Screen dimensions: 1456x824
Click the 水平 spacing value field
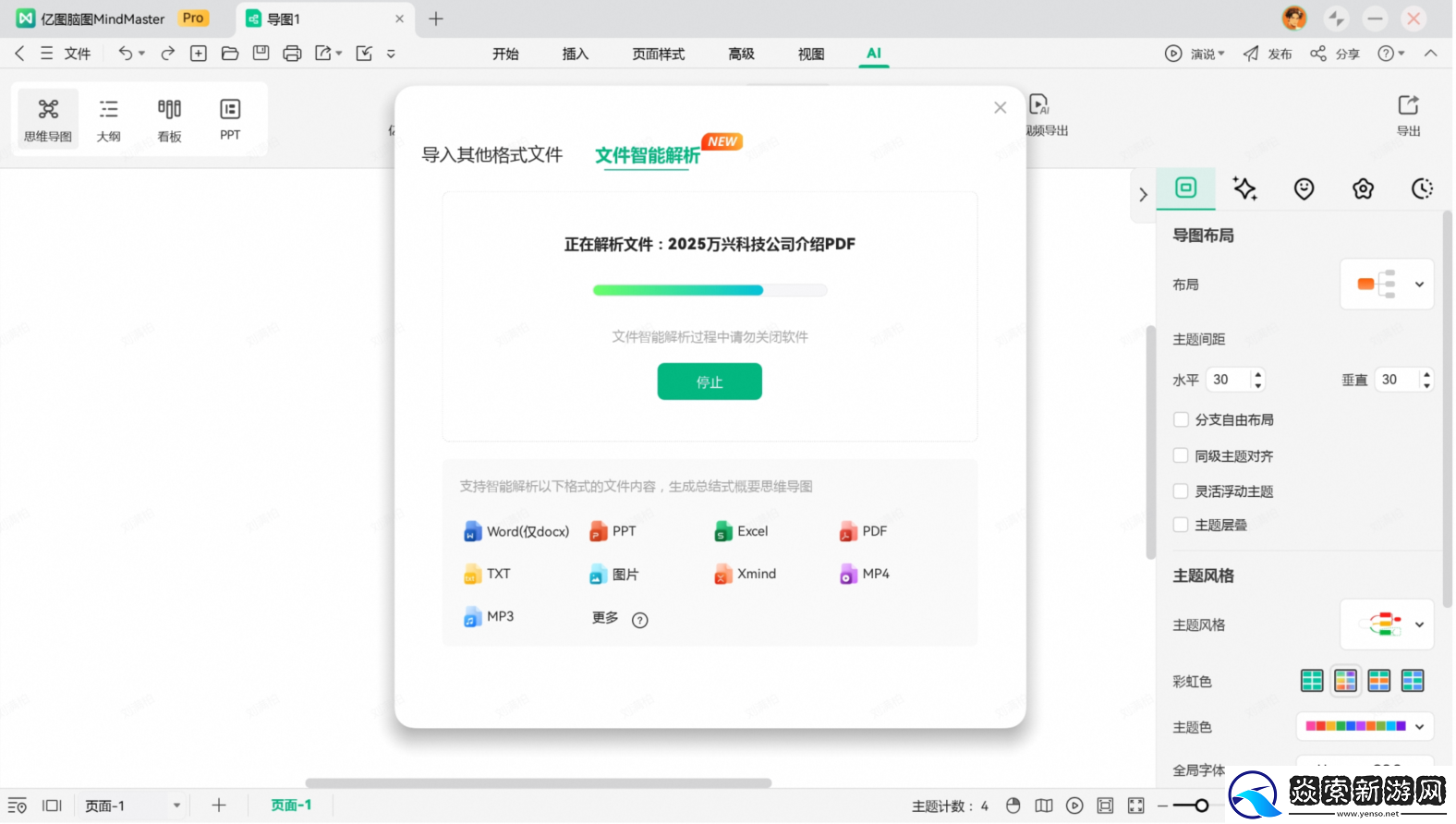(1229, 380)
